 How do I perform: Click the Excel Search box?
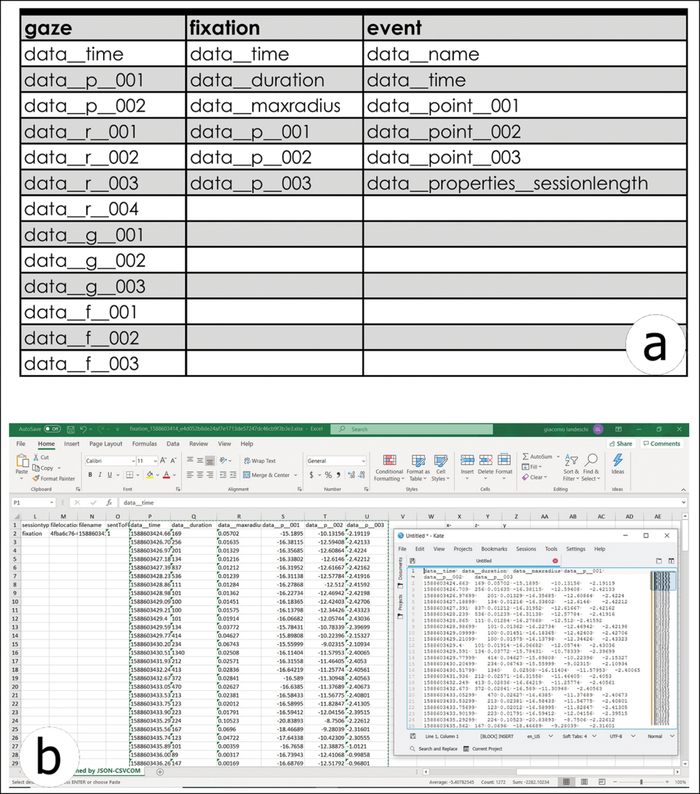click(x=412, y=429)
